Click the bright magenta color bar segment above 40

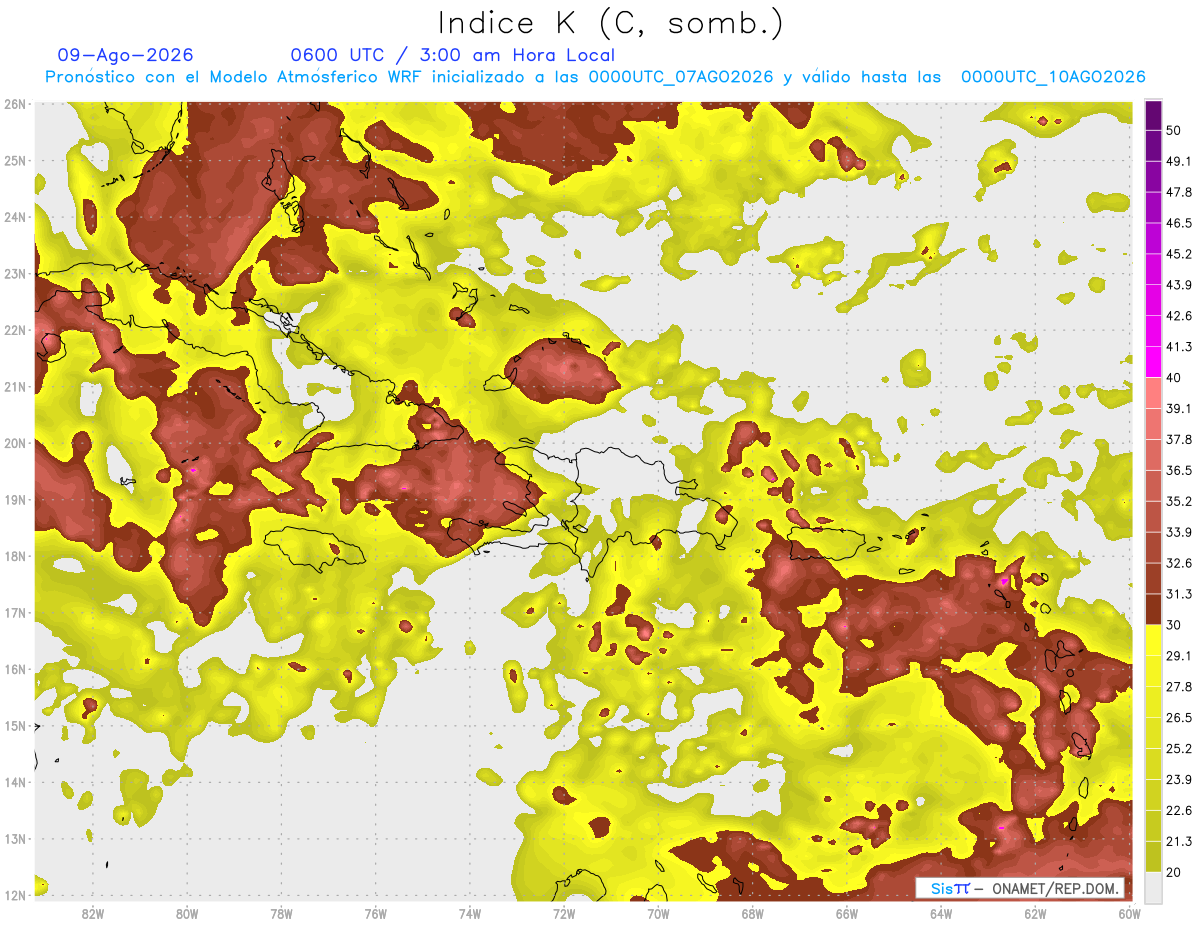pyautogui.click(x=1153, y=361)
